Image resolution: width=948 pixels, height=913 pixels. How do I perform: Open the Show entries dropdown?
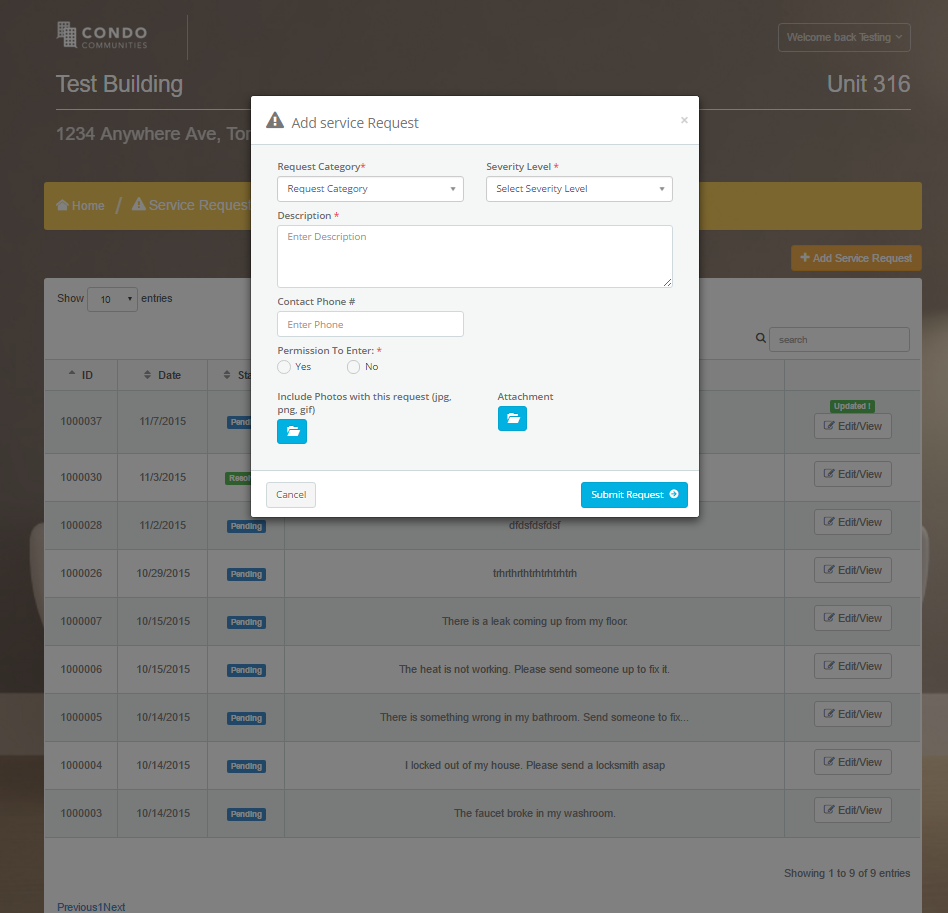pos(112,299)
